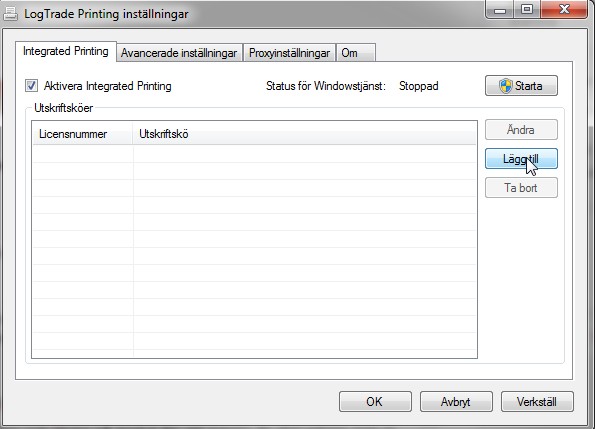Select the first empty row in print queue list

point(254,154)
